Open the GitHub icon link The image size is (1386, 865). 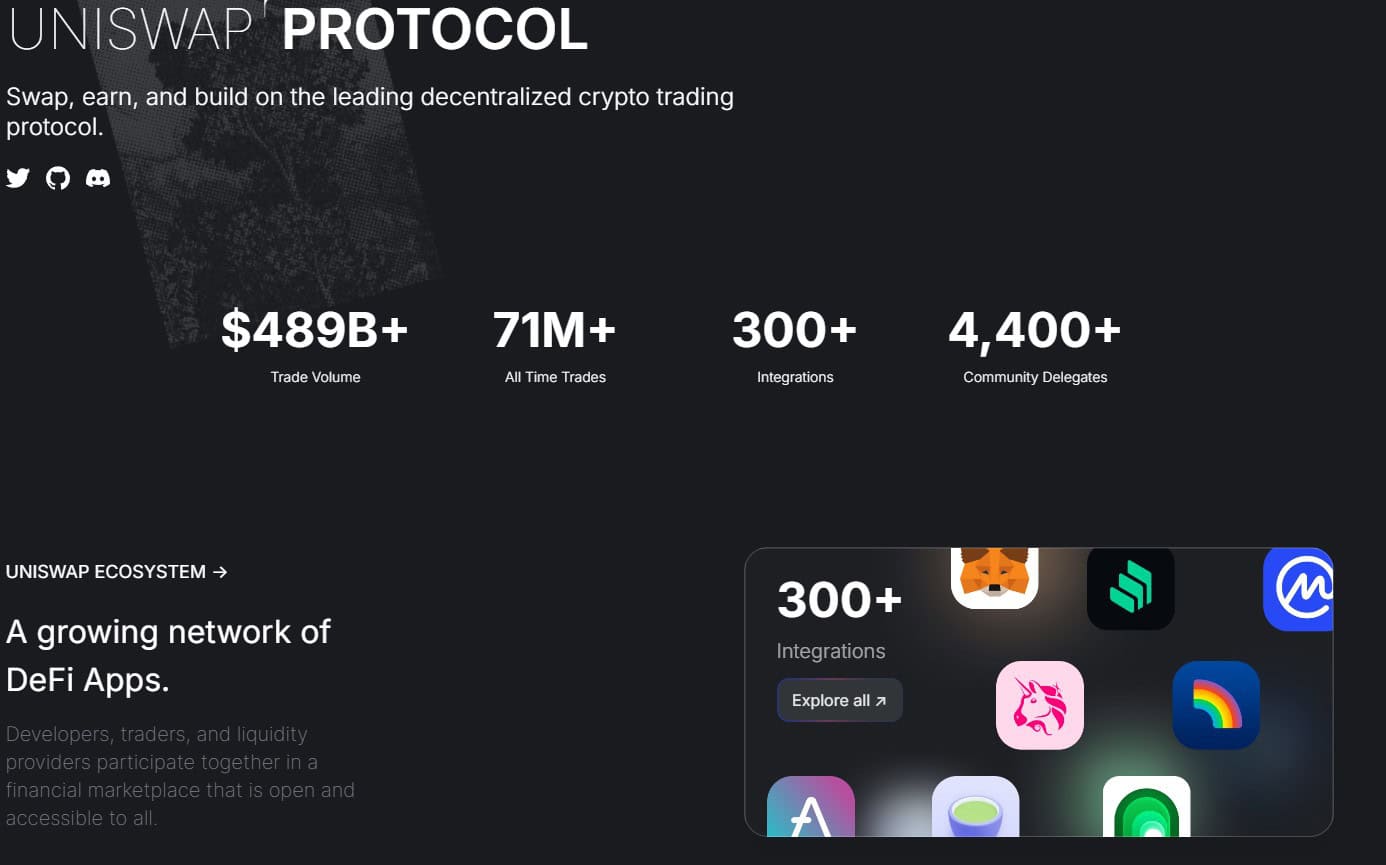[x=58, y=178]
